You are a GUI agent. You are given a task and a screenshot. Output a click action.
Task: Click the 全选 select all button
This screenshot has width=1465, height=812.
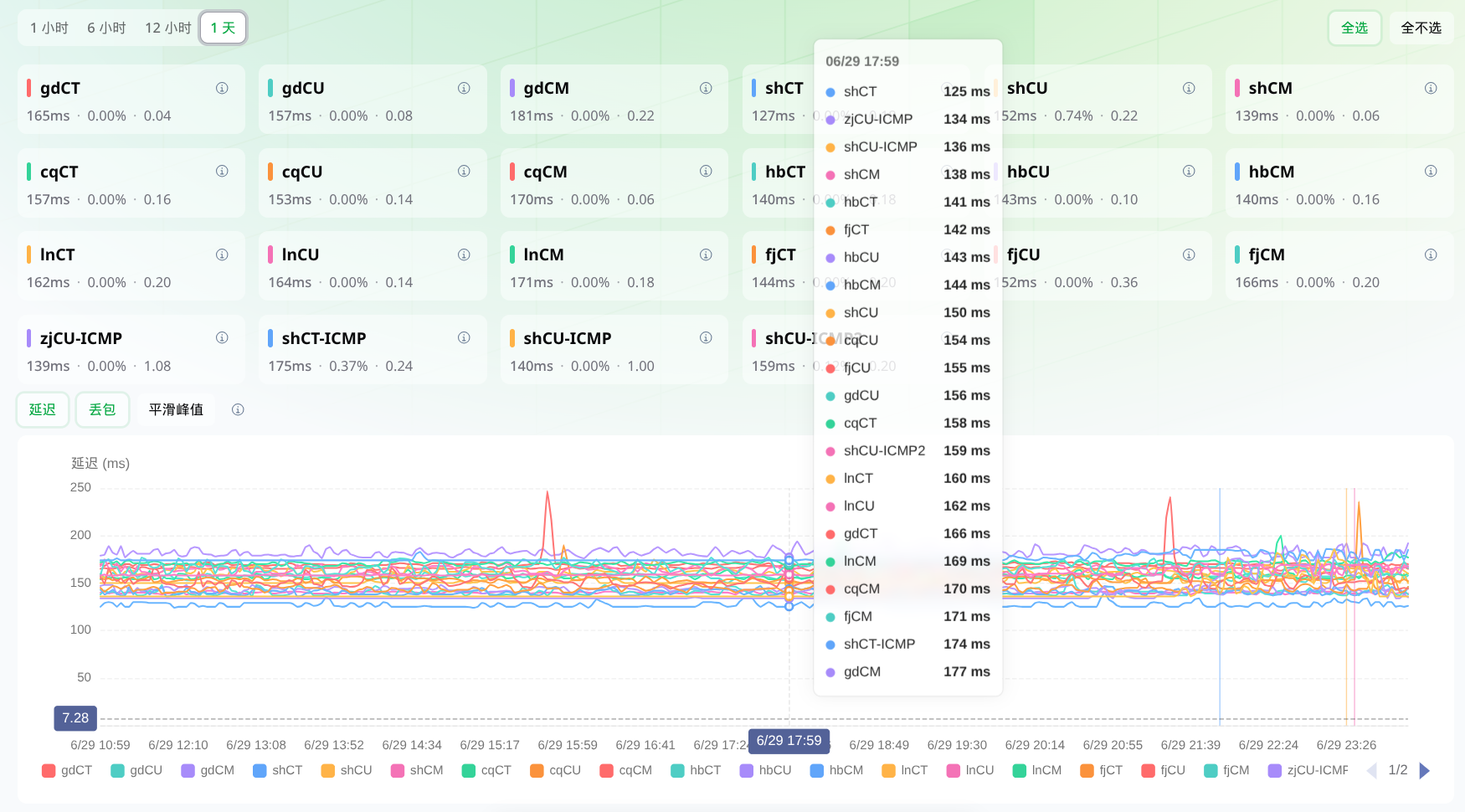pyautogui.click(x=1354, y=28)
